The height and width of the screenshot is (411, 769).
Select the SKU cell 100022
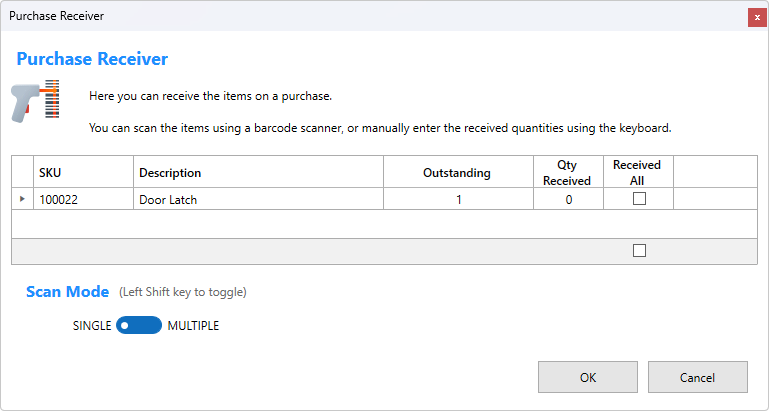click(x=83, y=199)
